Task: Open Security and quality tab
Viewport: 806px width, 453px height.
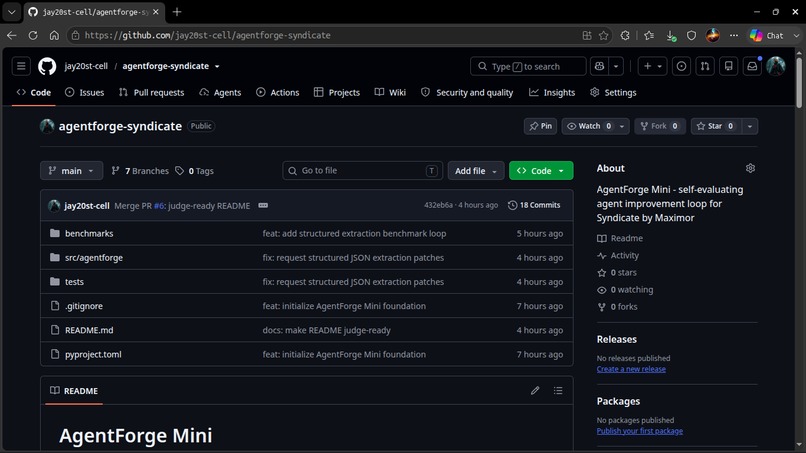Action: [x=467, y=93]
